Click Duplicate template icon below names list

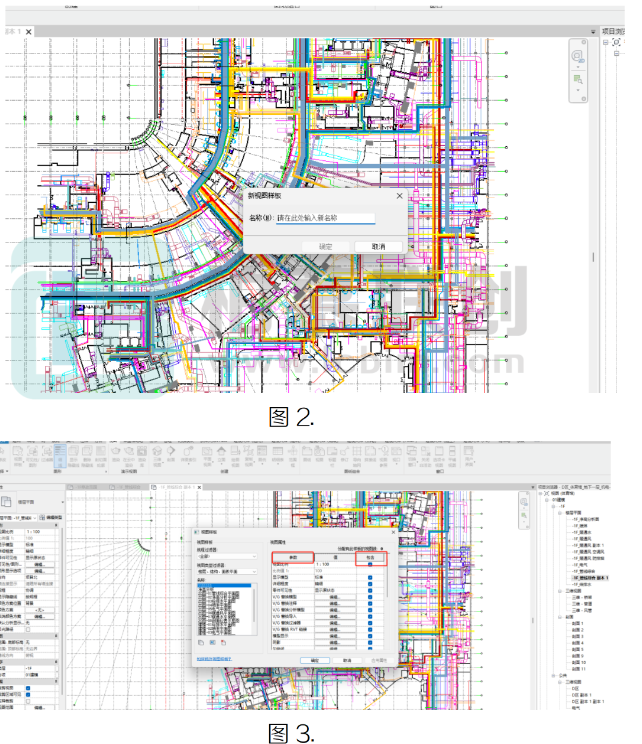(201, 642)
